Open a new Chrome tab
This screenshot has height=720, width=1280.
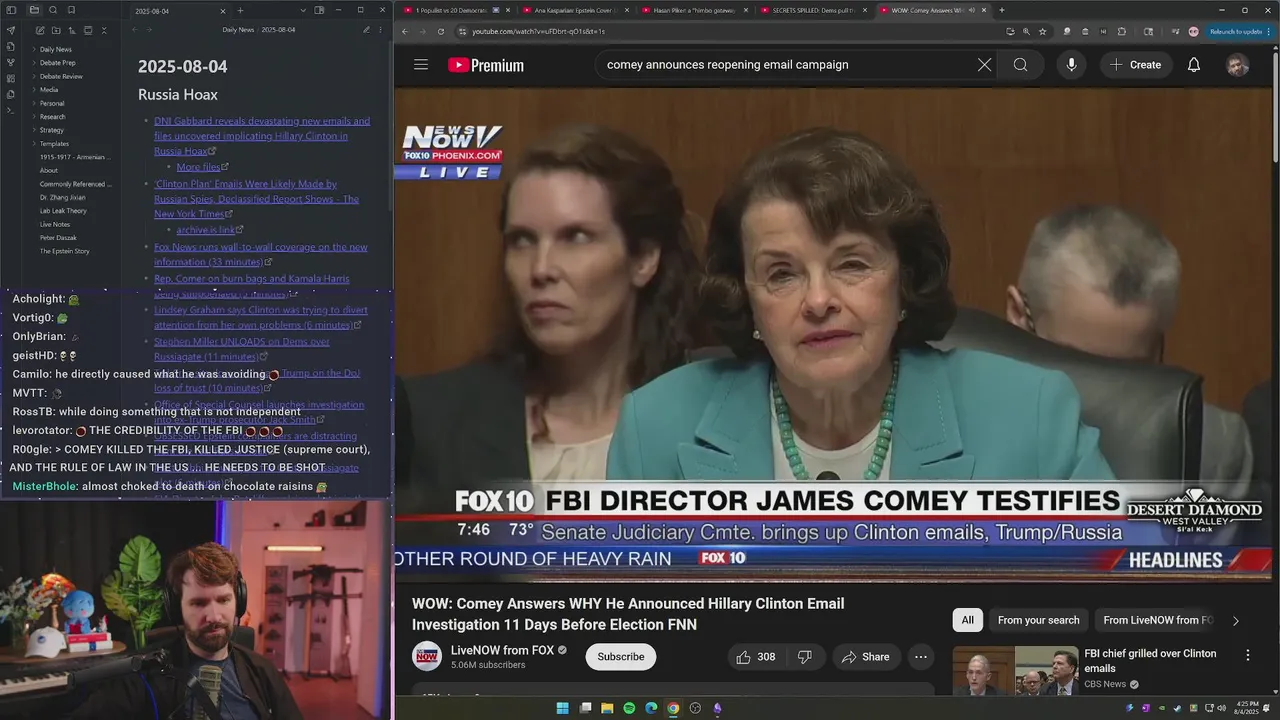click(1002, 10)
